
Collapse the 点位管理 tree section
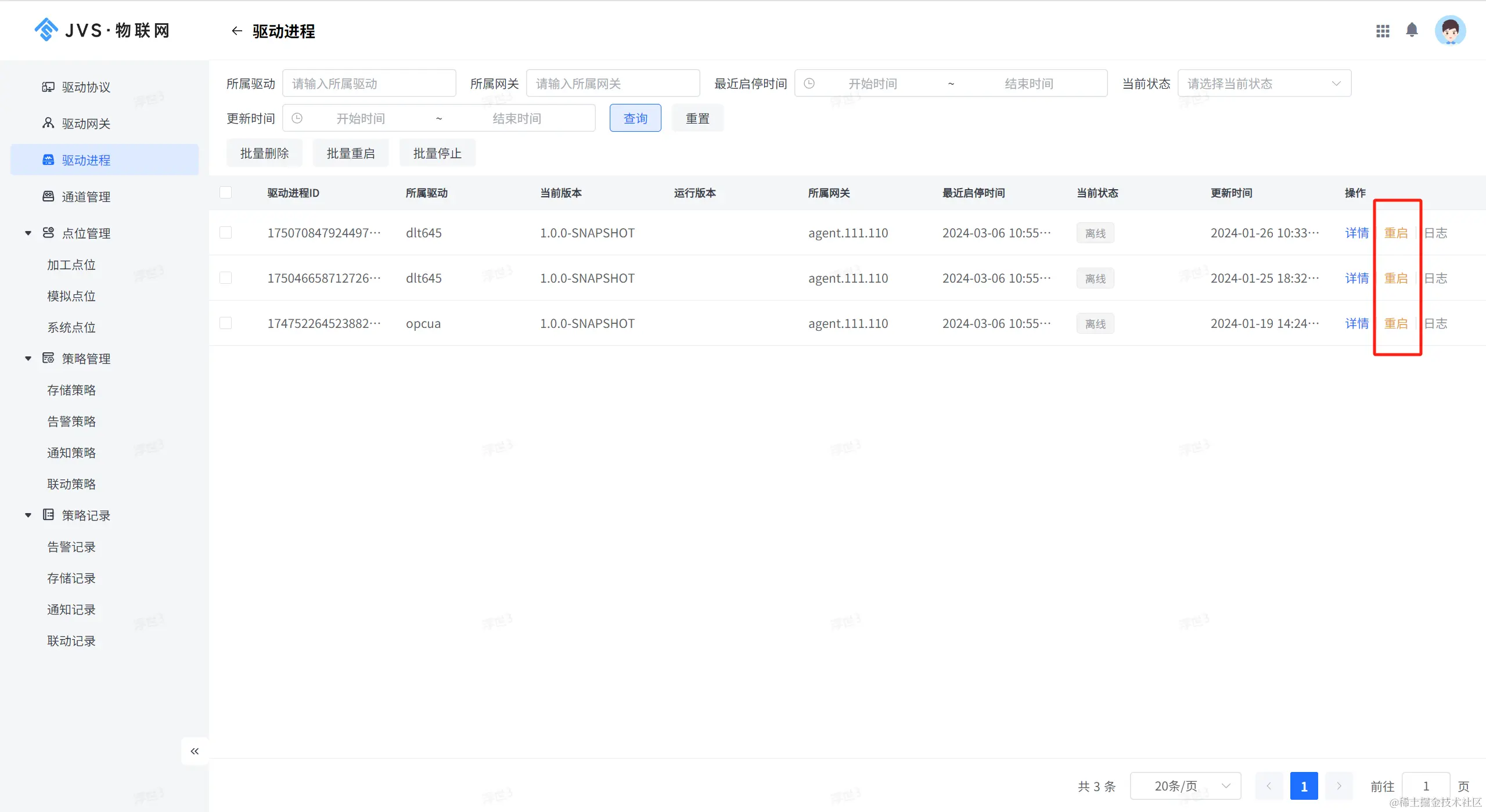point(28,233)
